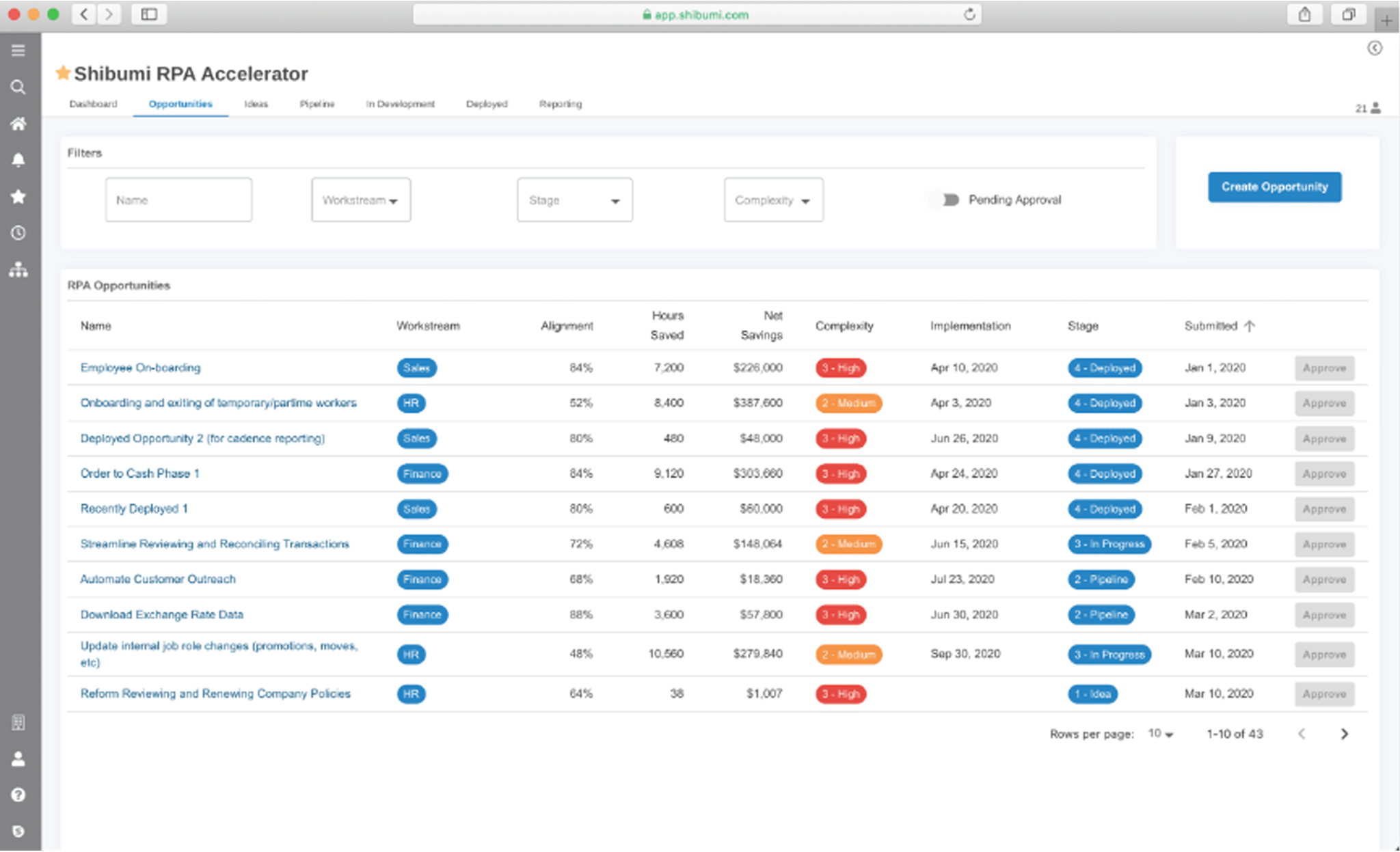Open the Stage filter dropdown
1400x852 pixels.
point(574,200)
